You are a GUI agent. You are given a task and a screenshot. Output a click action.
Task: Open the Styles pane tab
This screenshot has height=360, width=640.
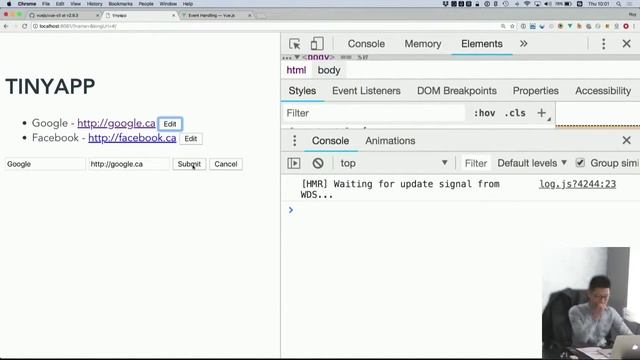pyautogui.click(x=302, y=91)
